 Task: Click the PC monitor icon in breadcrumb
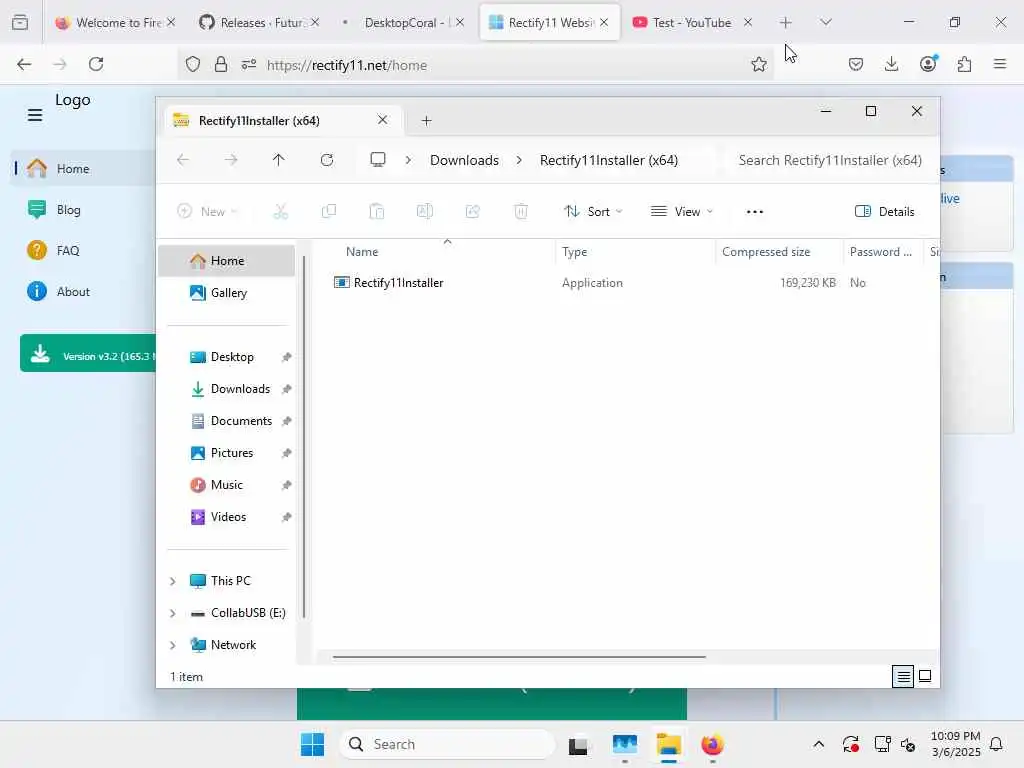pos(377,160)
